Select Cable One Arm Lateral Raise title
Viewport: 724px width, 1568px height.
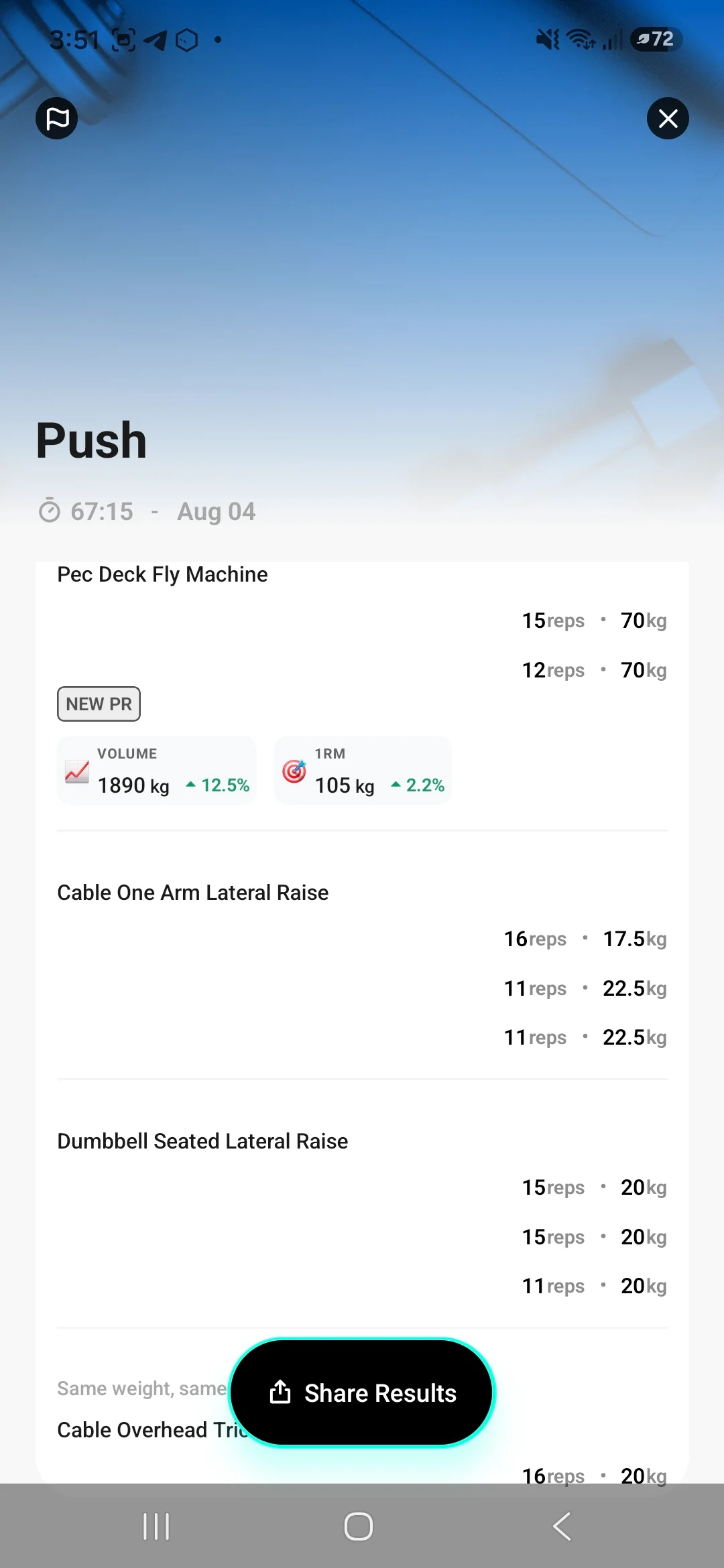pos(193,893)
